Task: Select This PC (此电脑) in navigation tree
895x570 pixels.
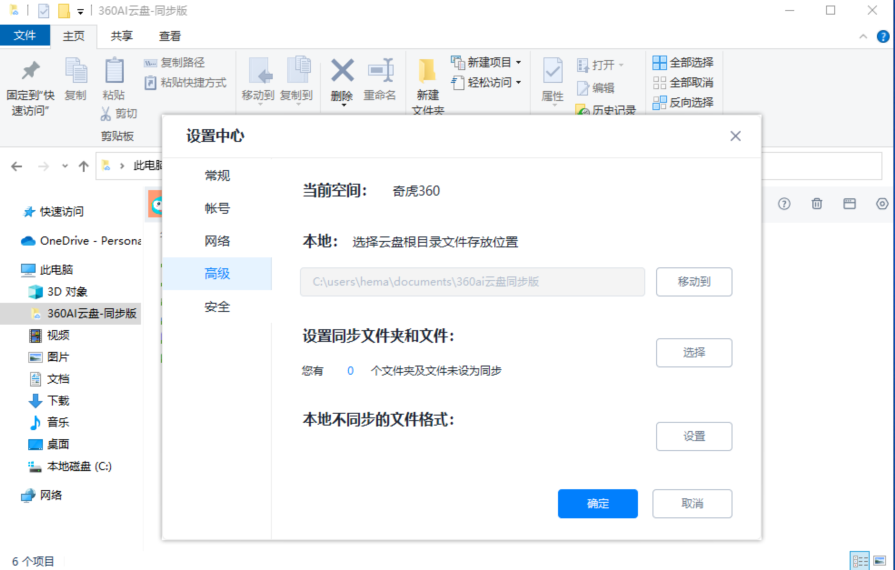Action: [47, 269]
